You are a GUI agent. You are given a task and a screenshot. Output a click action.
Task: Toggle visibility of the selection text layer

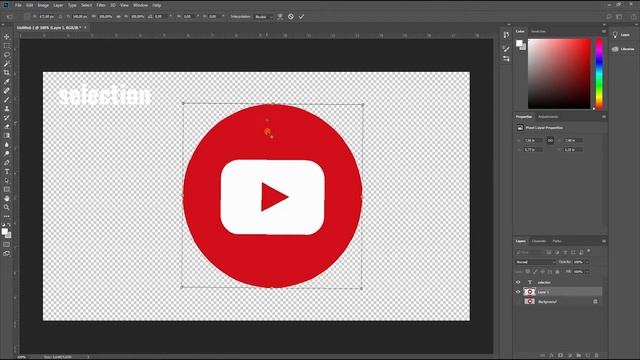tap(518, 282)
